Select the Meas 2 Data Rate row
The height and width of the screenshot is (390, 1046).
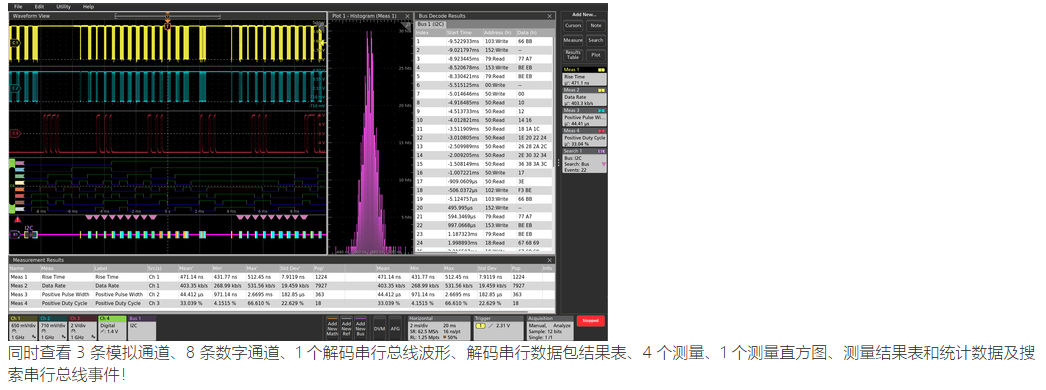(x=281, y=285)
